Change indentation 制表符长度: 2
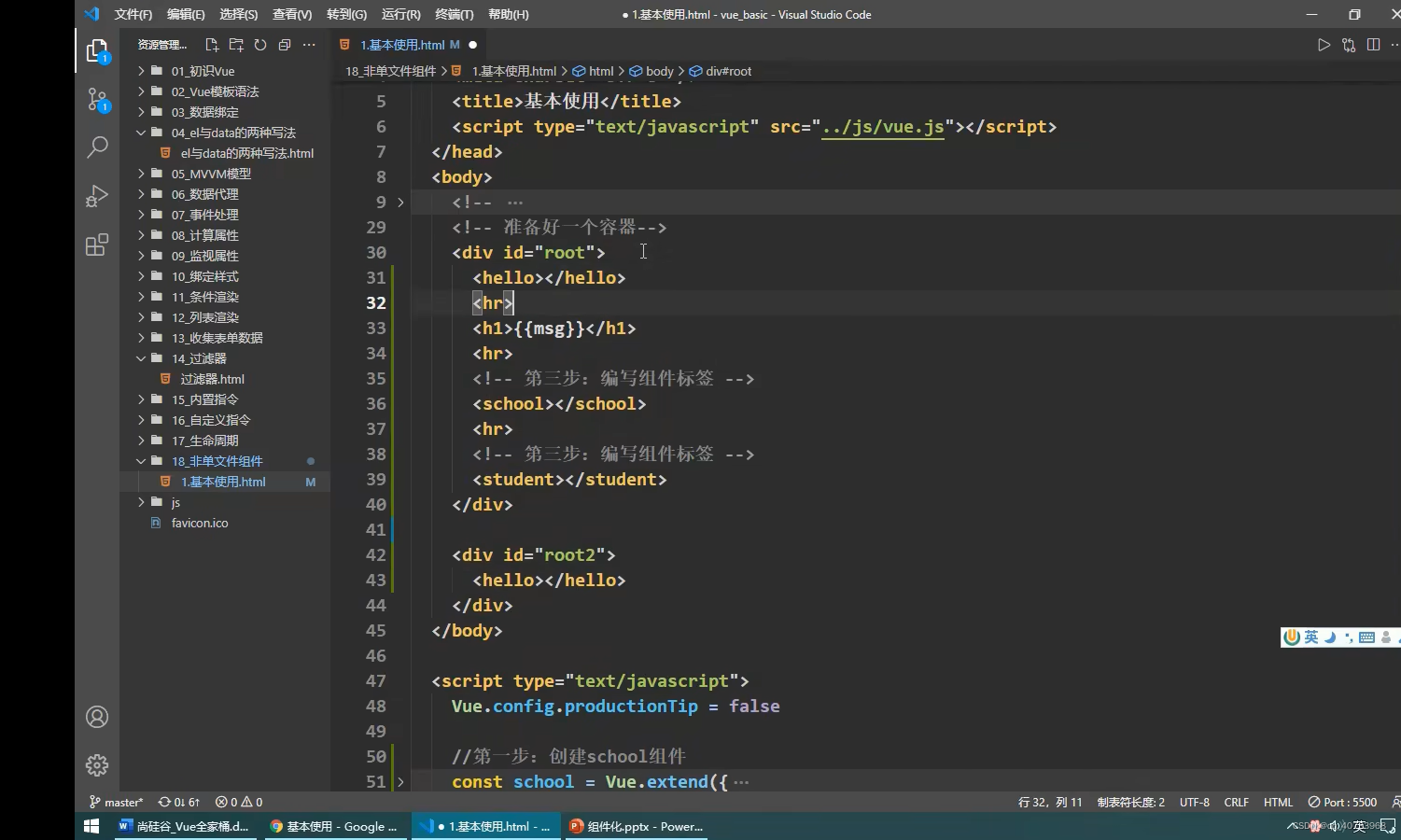The height and width of the screenshot is (840, 1401). [1130, 802]
